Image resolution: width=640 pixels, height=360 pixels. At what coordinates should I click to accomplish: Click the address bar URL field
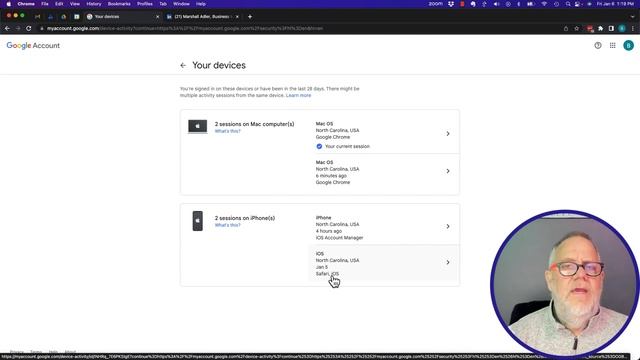click(300, 29)
